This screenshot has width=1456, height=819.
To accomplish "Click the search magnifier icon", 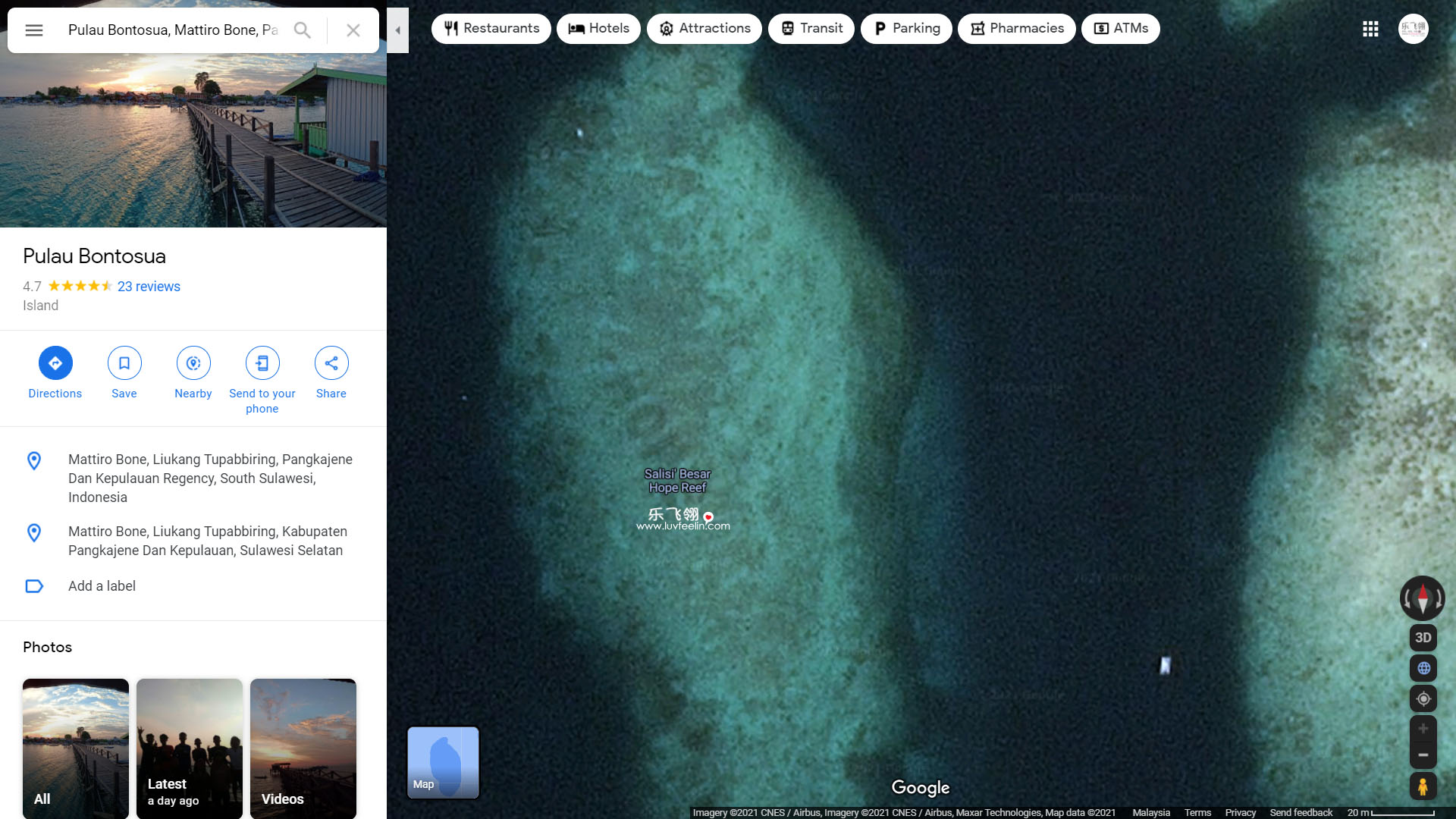I will (x=302, y=30).
